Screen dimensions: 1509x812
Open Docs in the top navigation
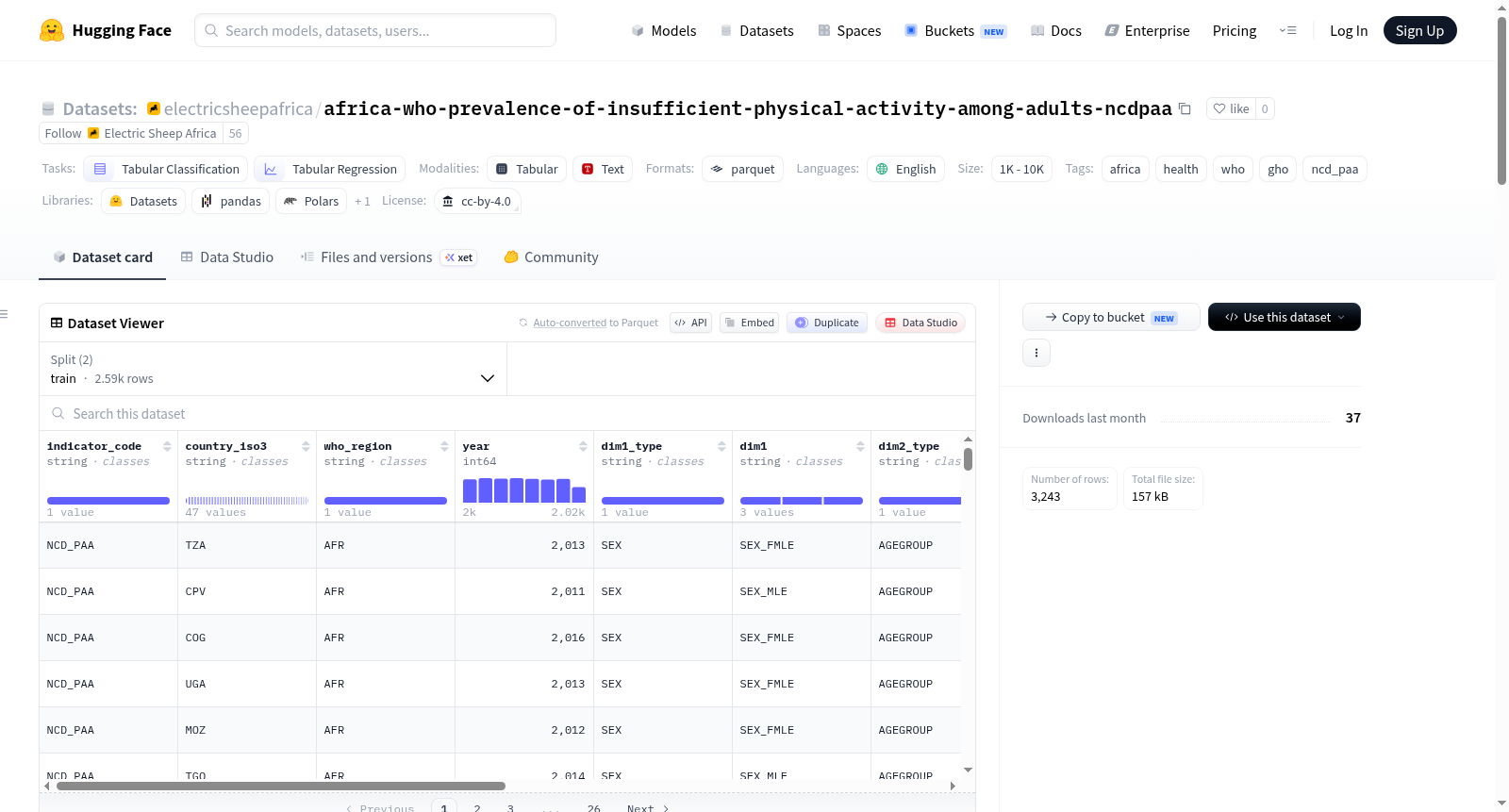1056,30
